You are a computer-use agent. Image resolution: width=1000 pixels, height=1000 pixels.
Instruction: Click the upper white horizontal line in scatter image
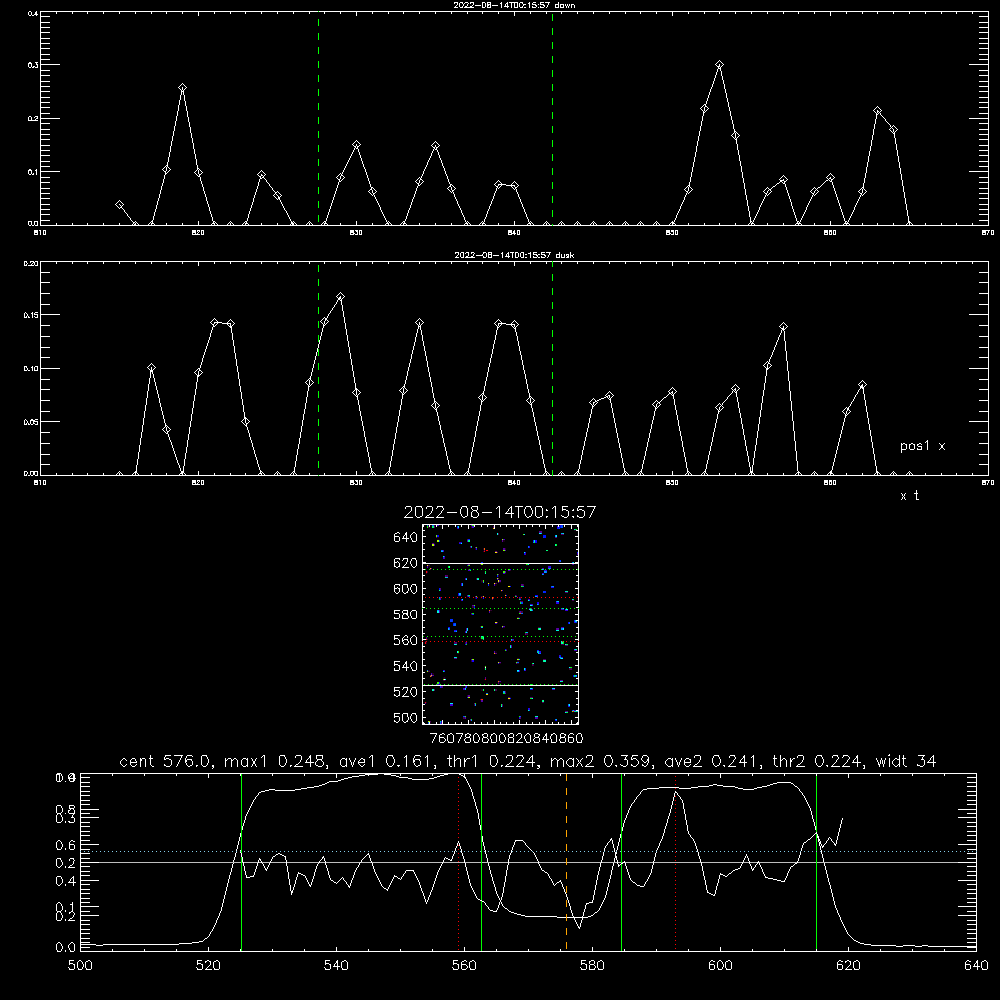501,563
